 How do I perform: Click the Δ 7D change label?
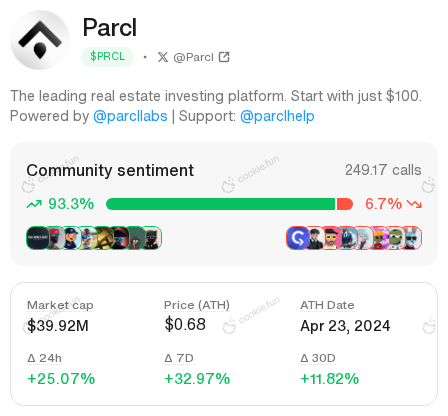[179, 358]
